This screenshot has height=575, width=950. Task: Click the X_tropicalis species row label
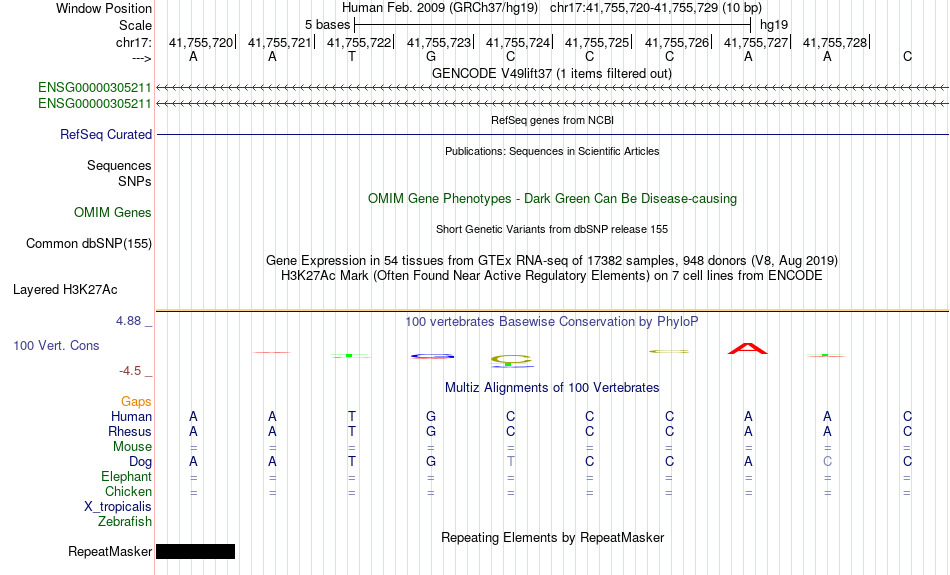118,507
